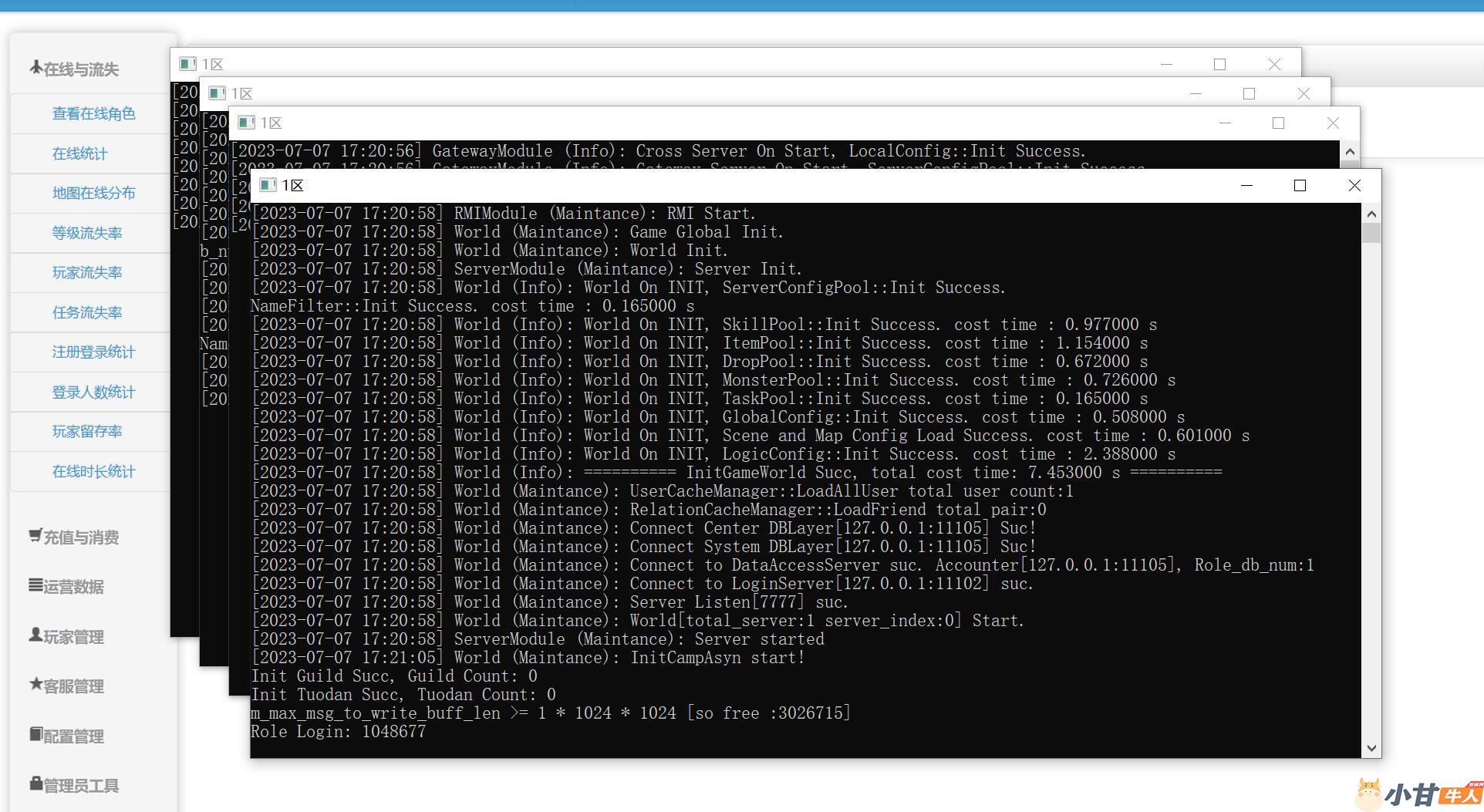Click the 配置管理 book icon
This screenshot has height=812, width=1484.
(x=35, y=734)
